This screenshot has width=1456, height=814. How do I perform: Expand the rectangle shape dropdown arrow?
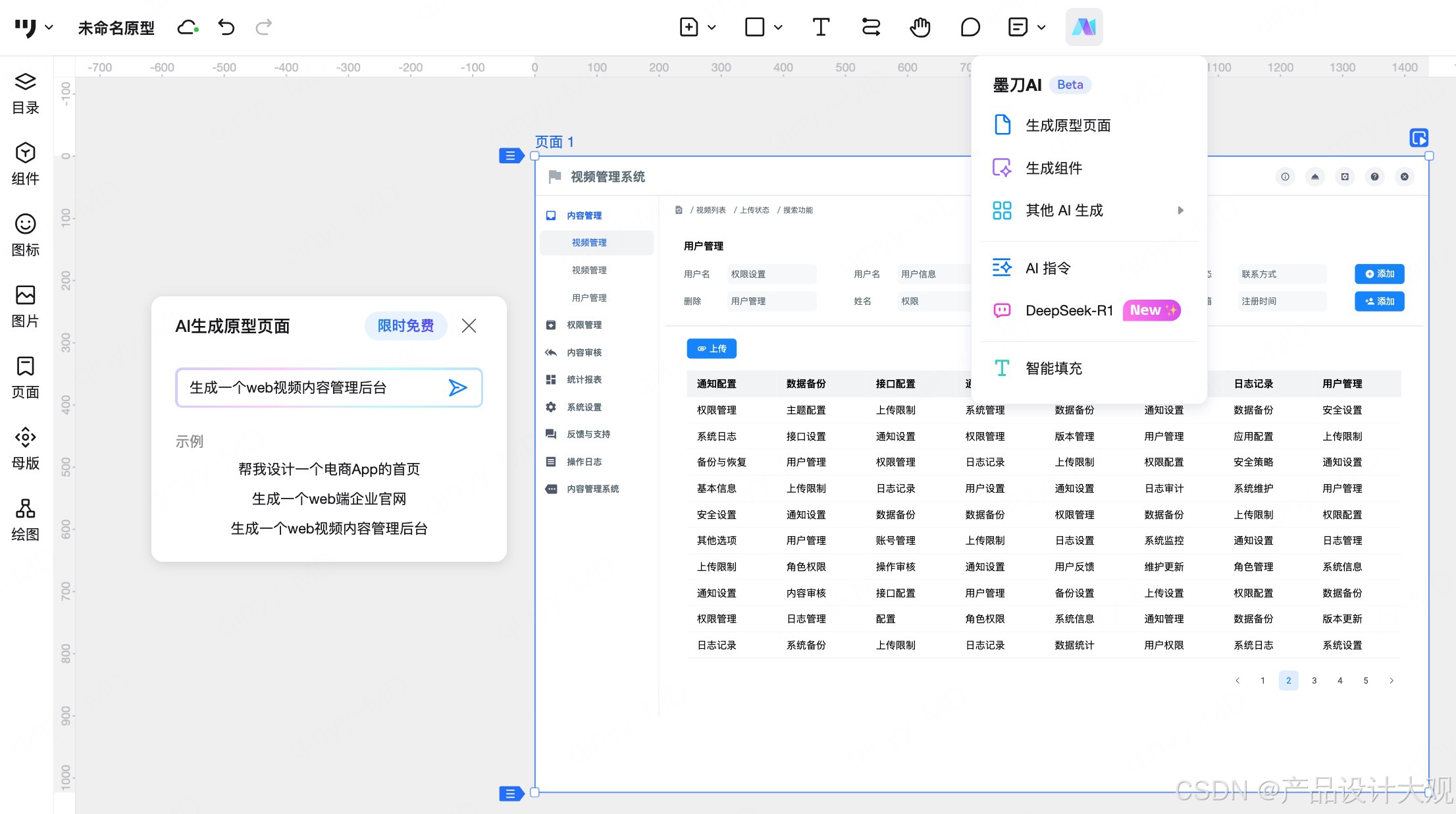[x=778, y=27]
